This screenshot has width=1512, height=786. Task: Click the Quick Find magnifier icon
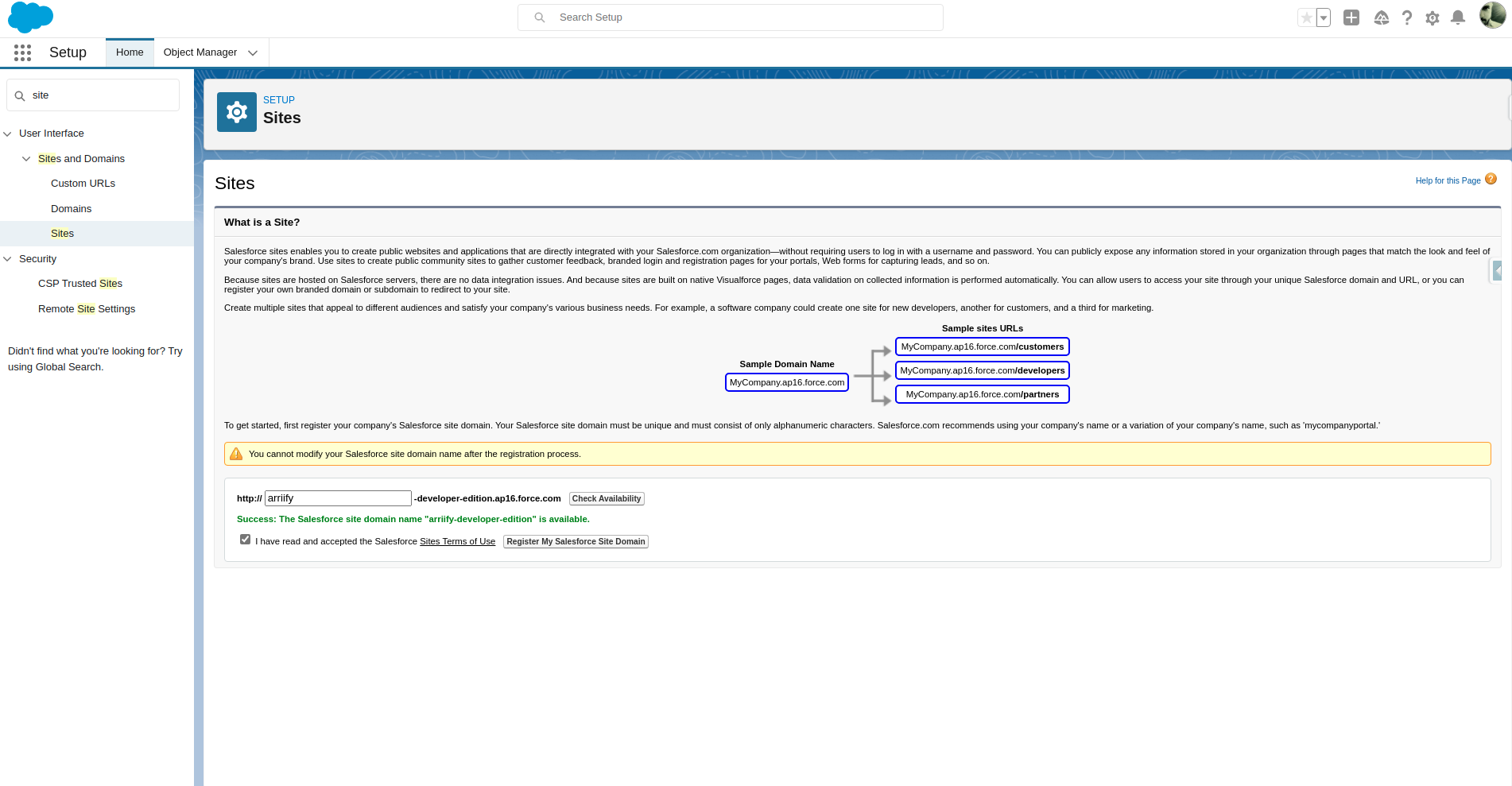(x=20, y=95)
